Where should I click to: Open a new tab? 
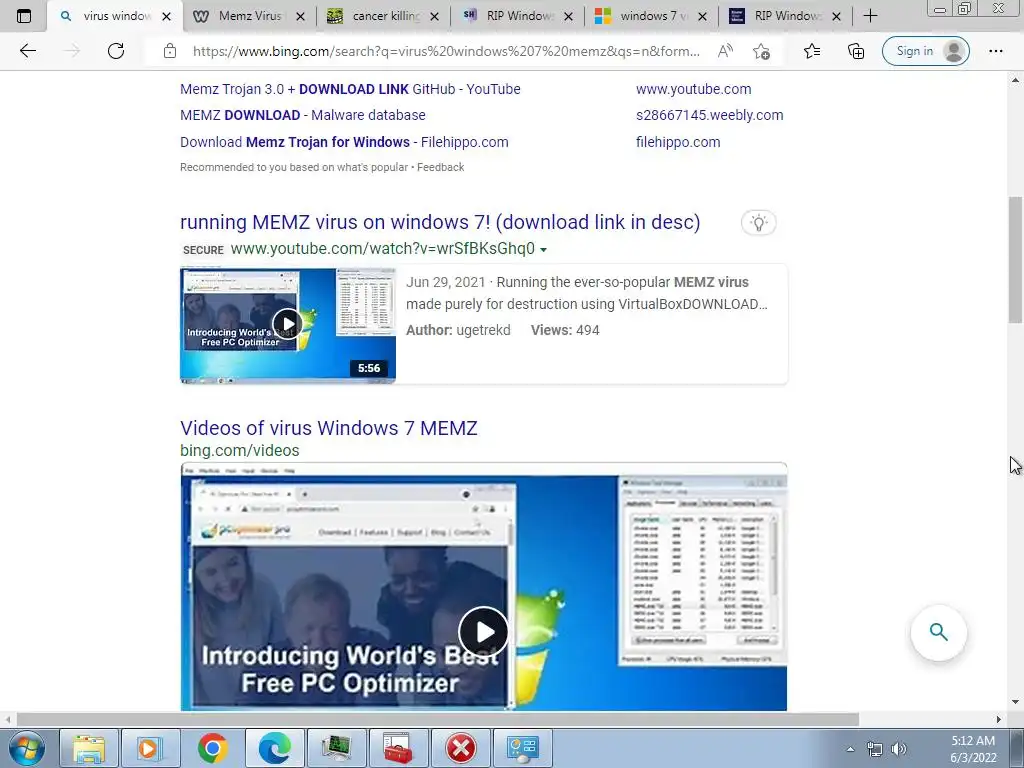tap(871, 16)
